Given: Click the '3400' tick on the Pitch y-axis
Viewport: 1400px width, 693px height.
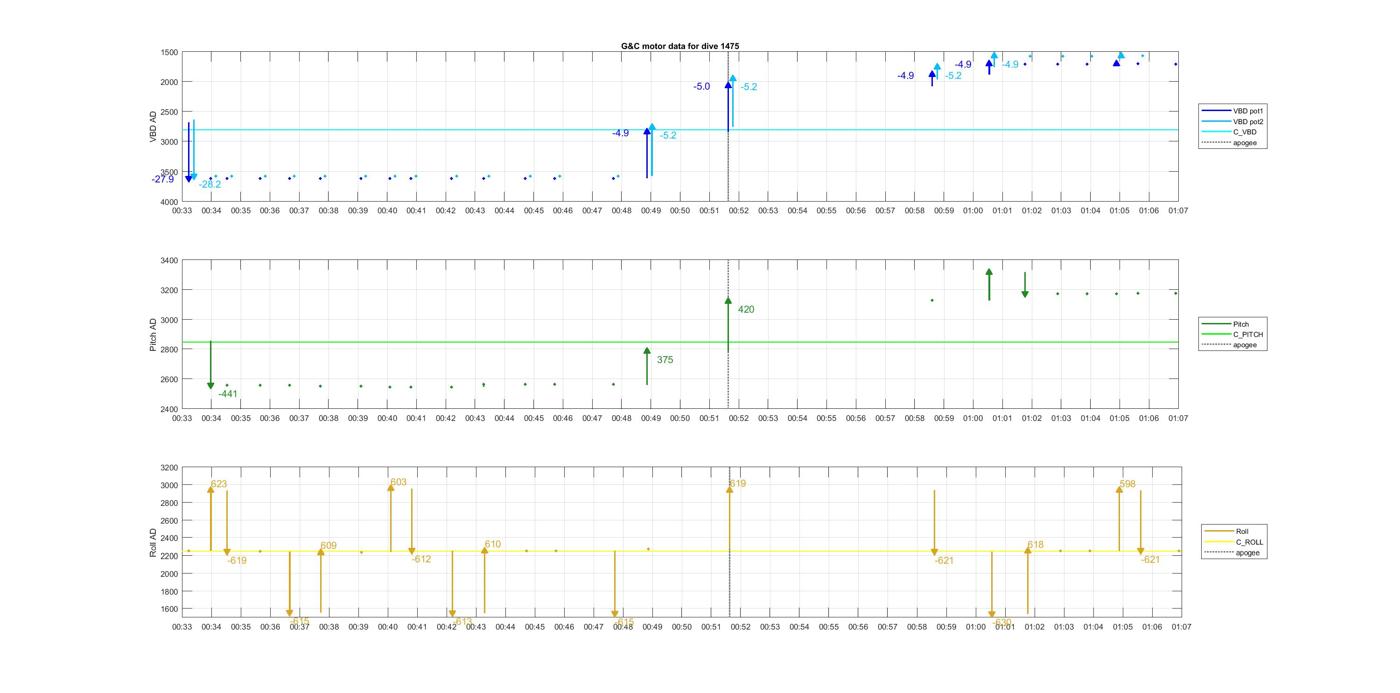Looking at the screenshot, I should point(169,261).
